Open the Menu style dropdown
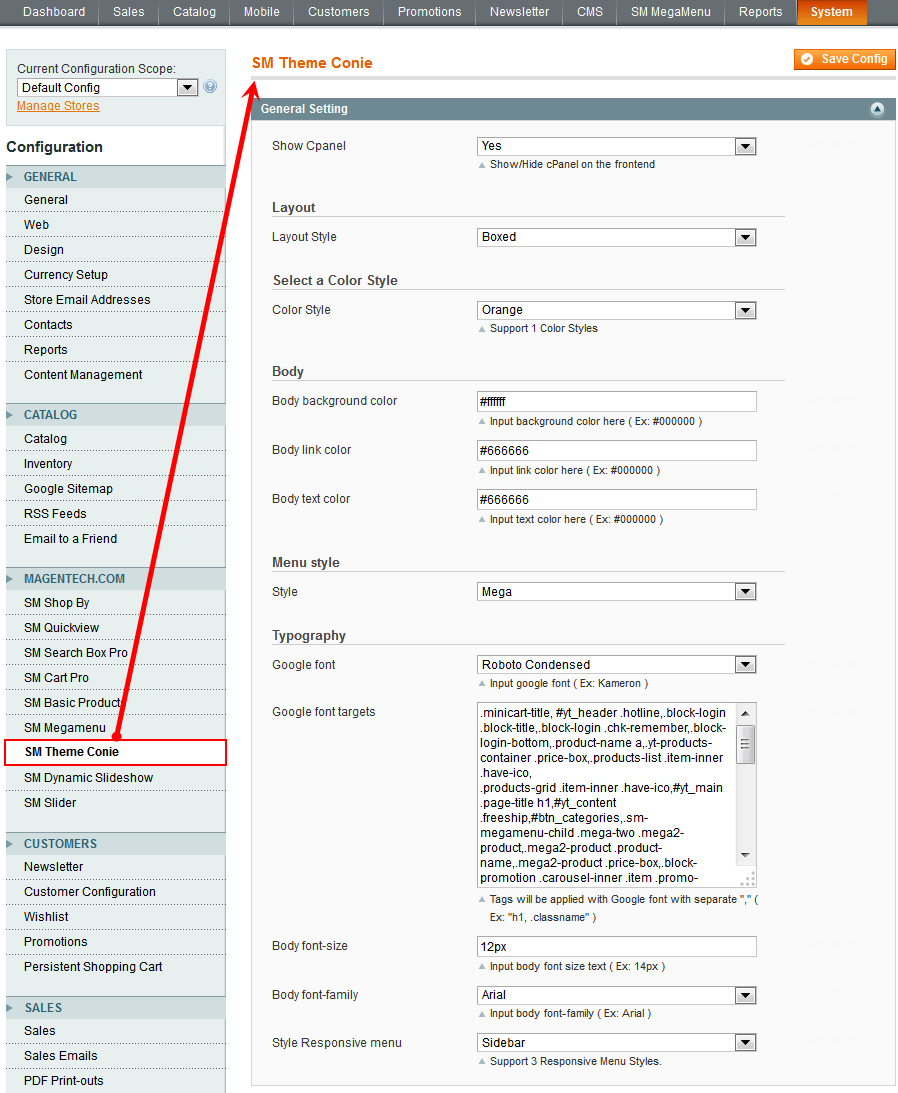Viewport: 898px width, 1093px height. 616,592
